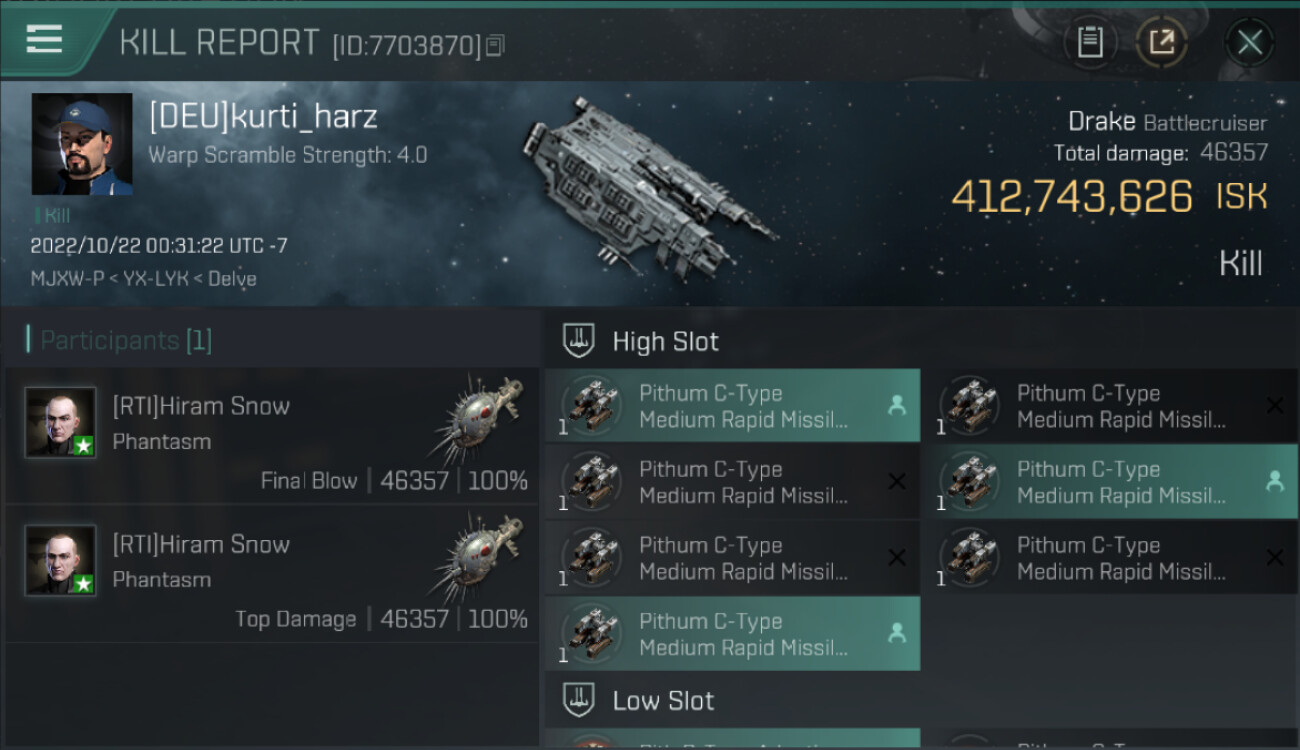Share the kill report externally
The width and height of the screenshot is (1300, 750).
click(1161, 42)
